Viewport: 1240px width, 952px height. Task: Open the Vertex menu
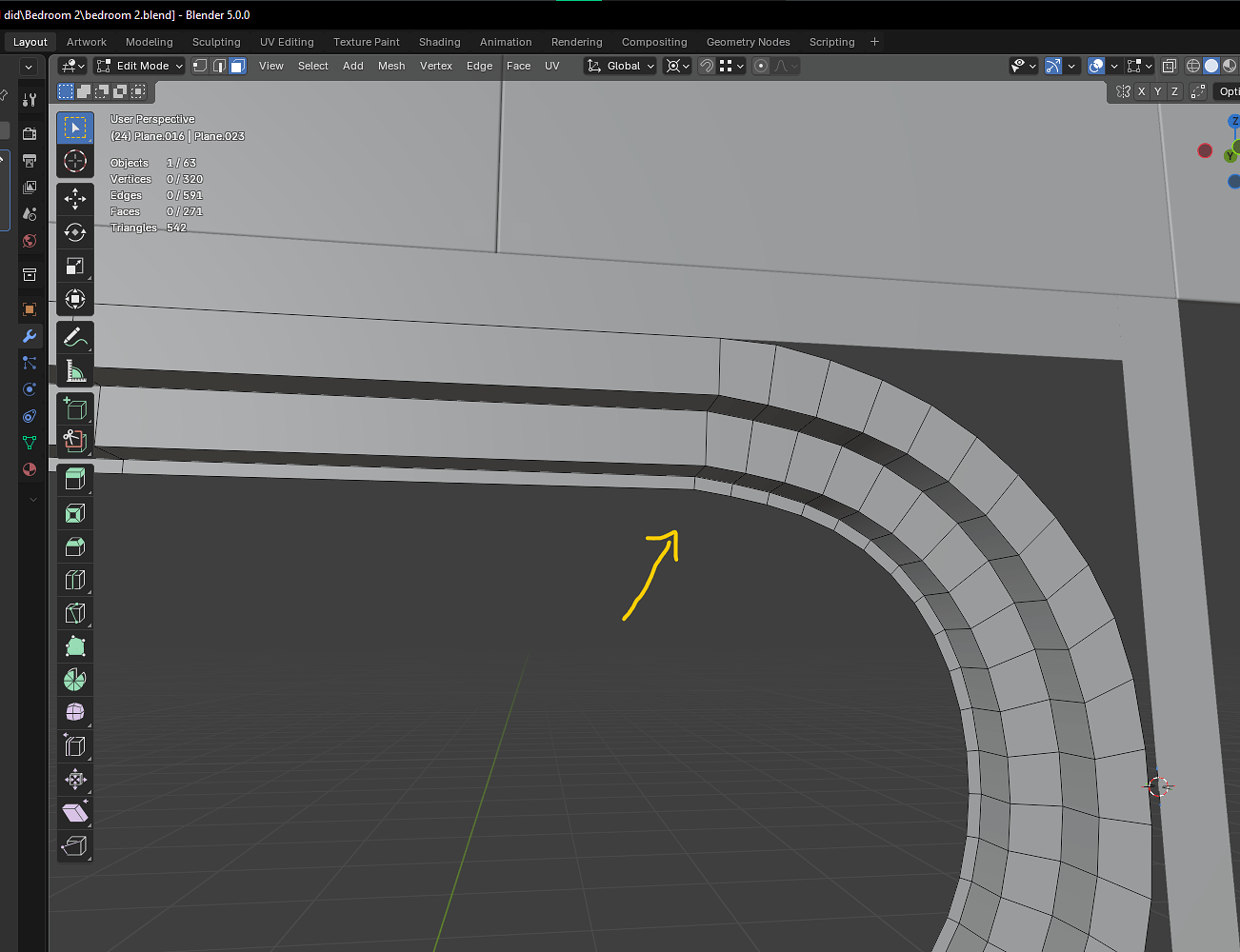[x=436, y=66]
